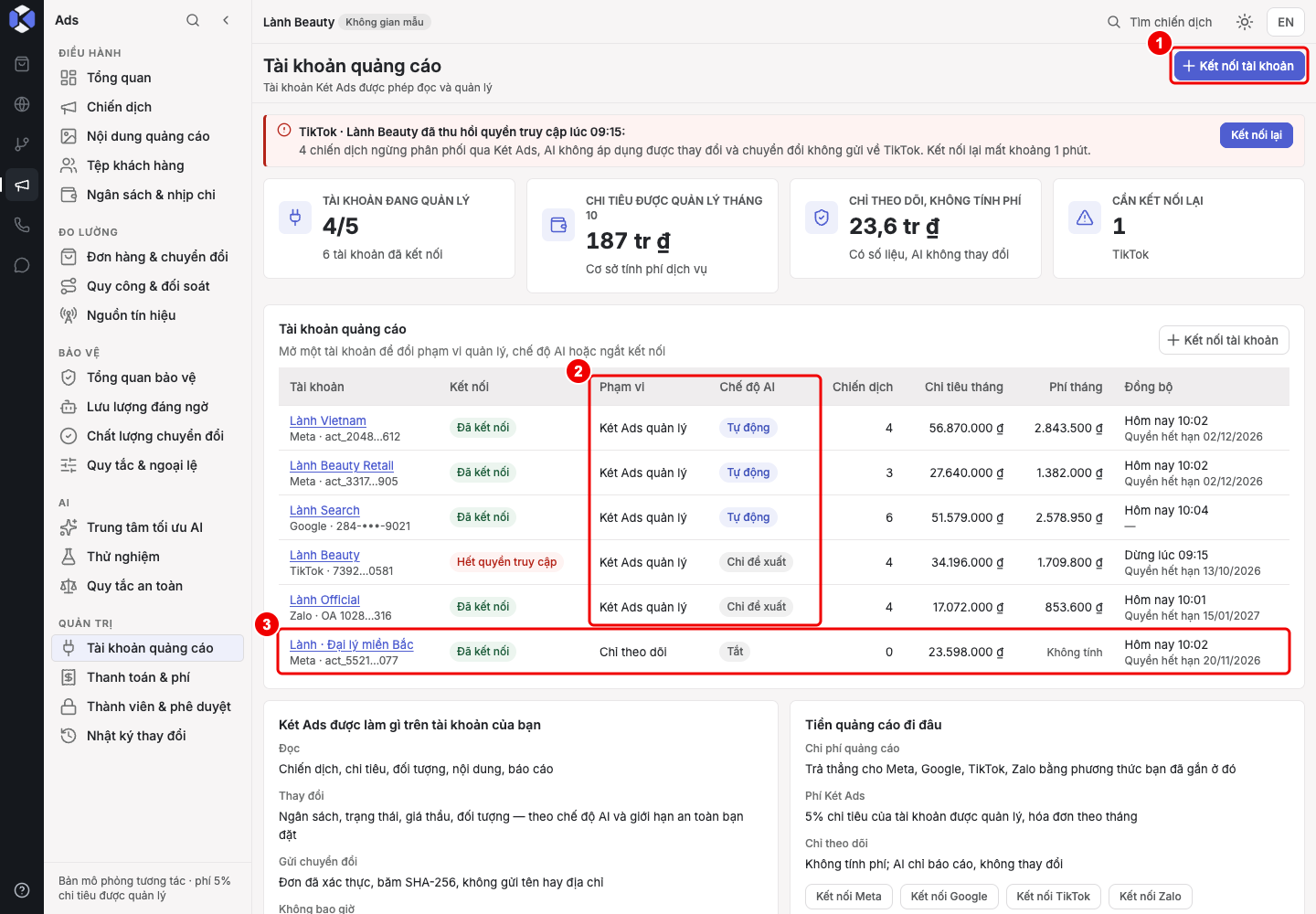
Task: Open the Lành Vietnam account link
Action: (x=328, y=420)
